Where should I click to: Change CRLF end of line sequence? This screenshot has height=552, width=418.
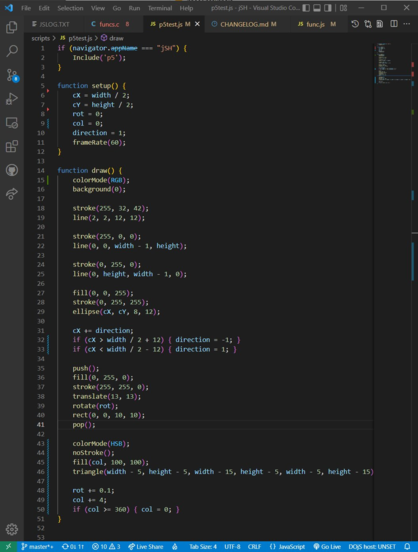point(254,547)
